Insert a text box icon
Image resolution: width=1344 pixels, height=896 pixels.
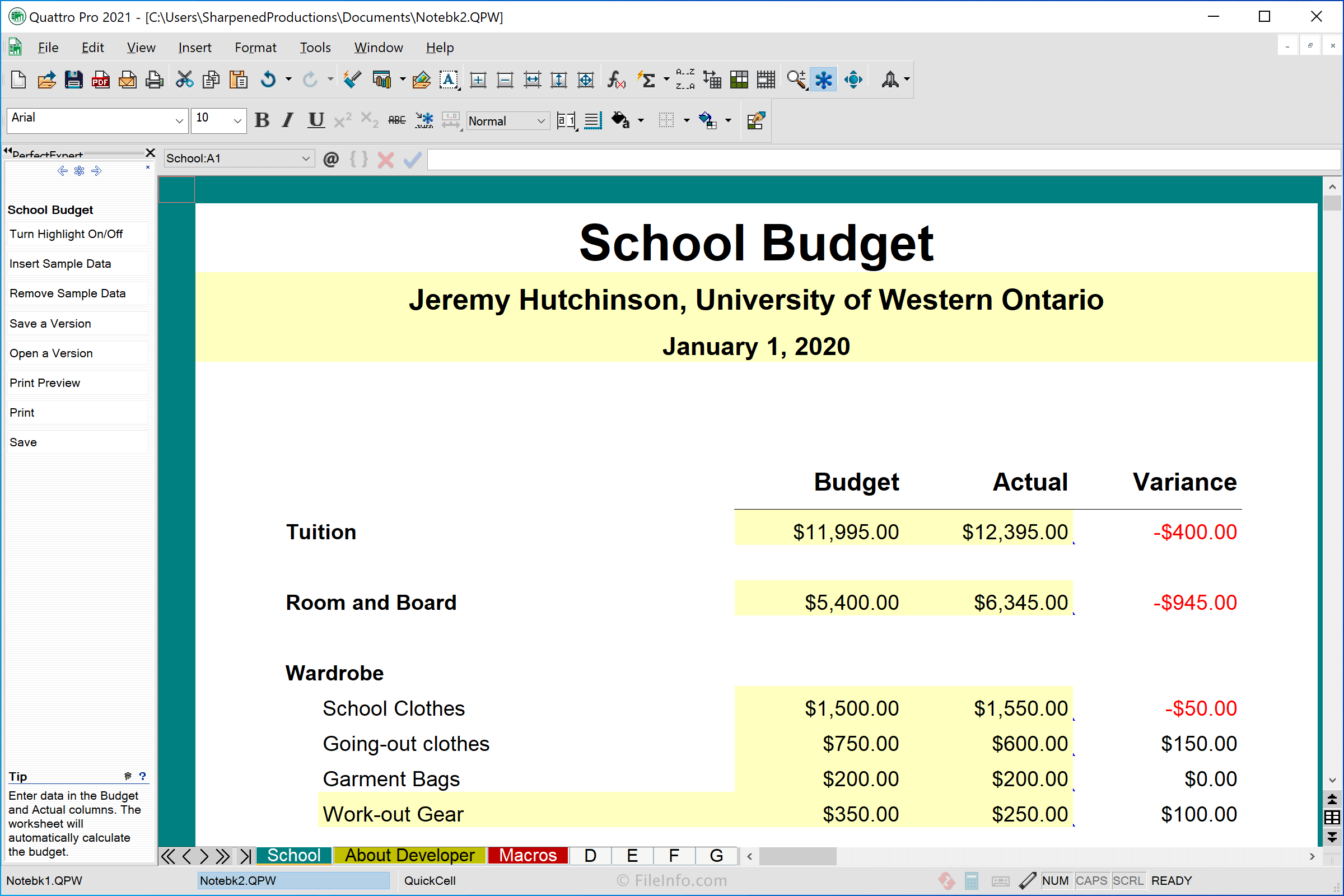(449, 80)
